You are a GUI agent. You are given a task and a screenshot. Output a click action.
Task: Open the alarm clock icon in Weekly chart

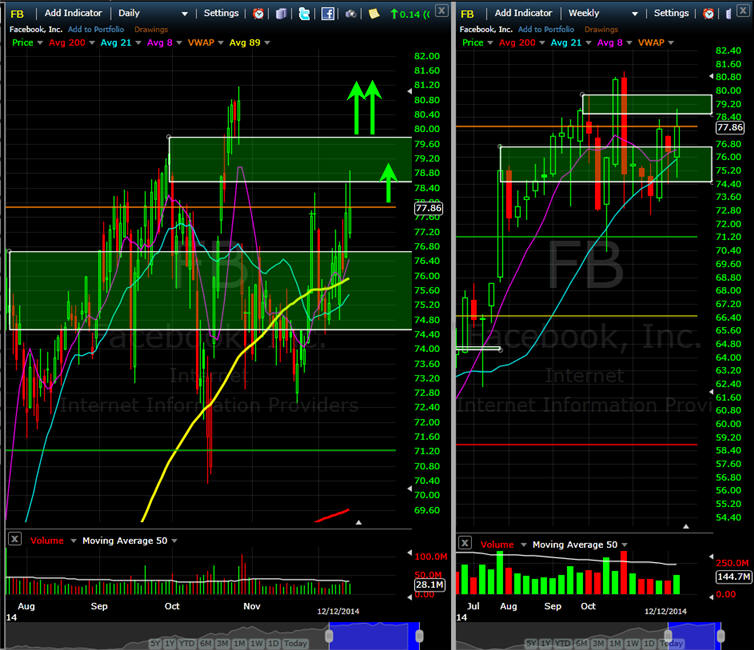click(708, 13)
